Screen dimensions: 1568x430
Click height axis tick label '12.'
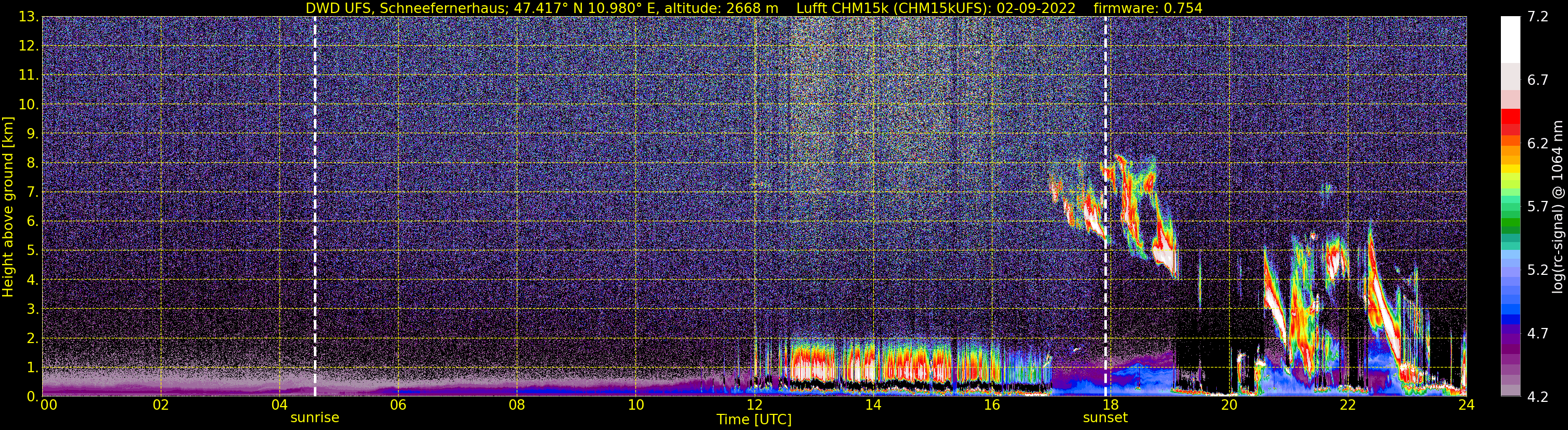[29, 46]
